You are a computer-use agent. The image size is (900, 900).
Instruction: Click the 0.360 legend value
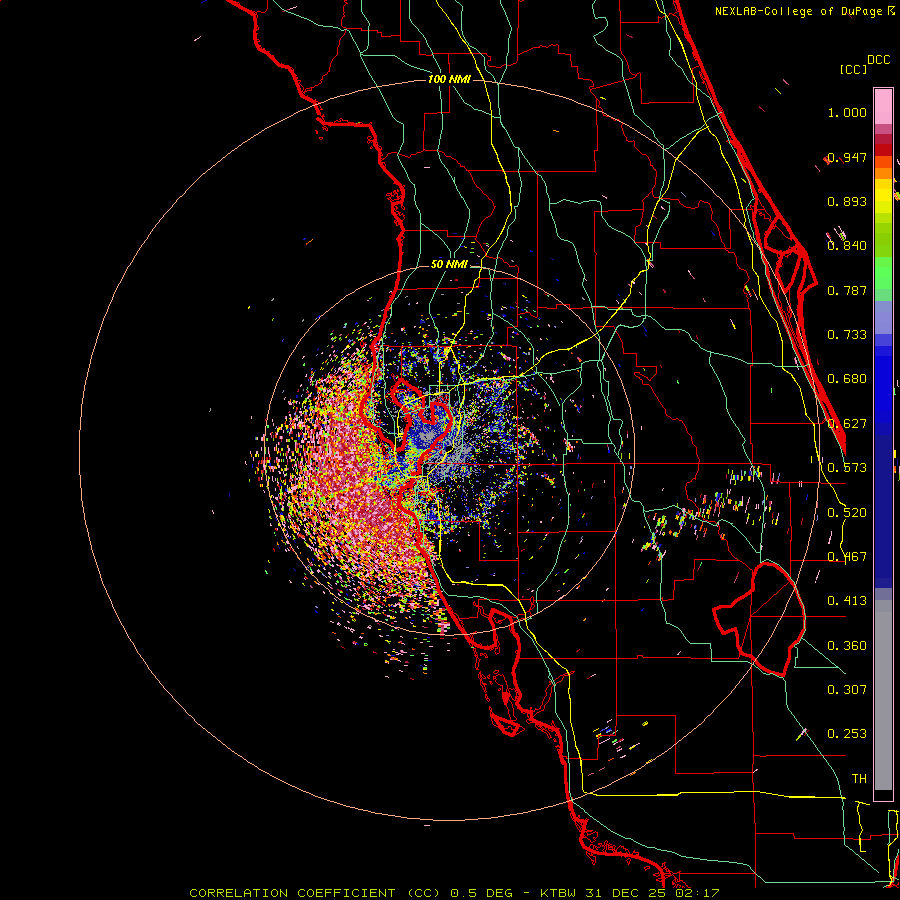847,646
